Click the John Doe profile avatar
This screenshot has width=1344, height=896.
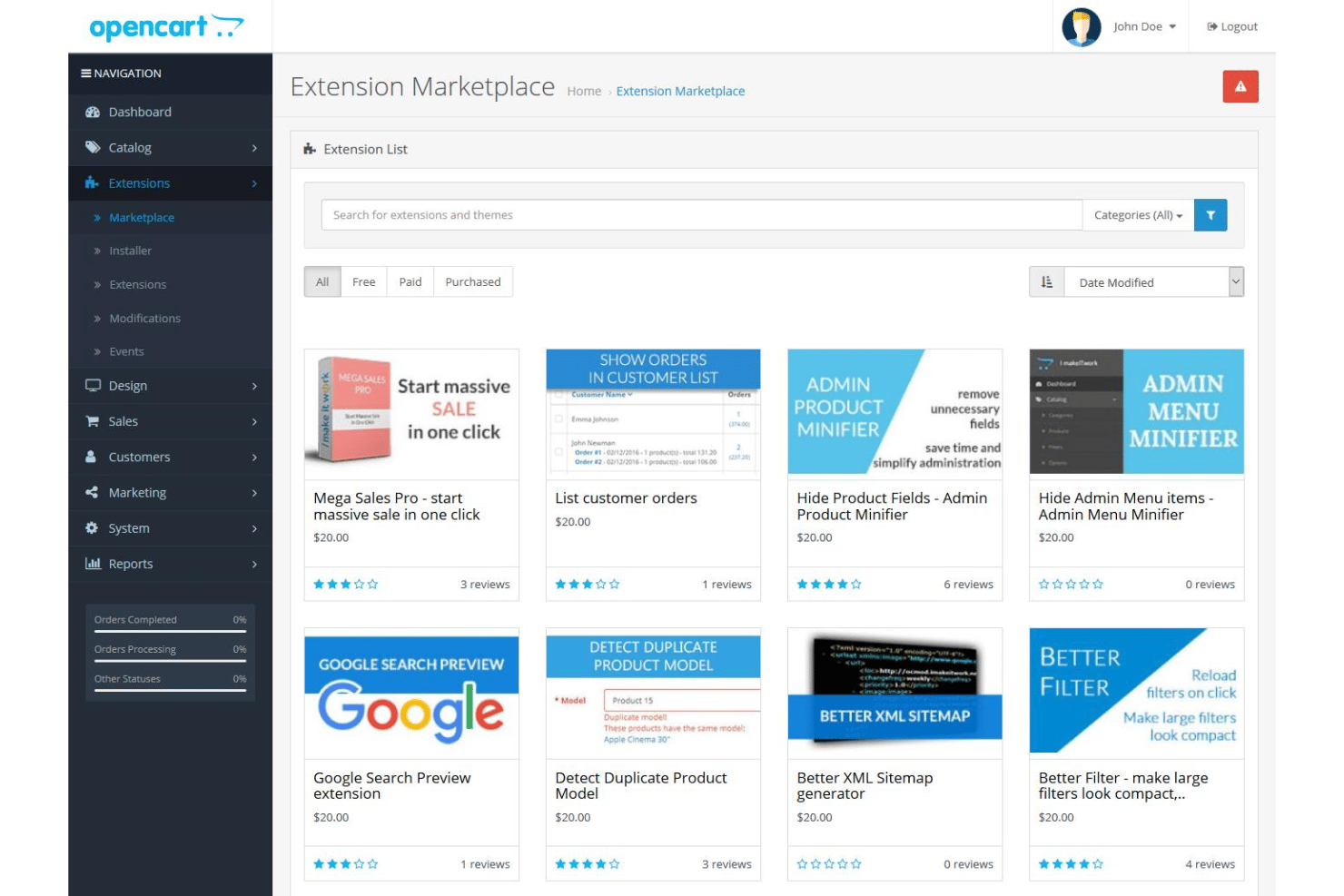pos(1082,27)
